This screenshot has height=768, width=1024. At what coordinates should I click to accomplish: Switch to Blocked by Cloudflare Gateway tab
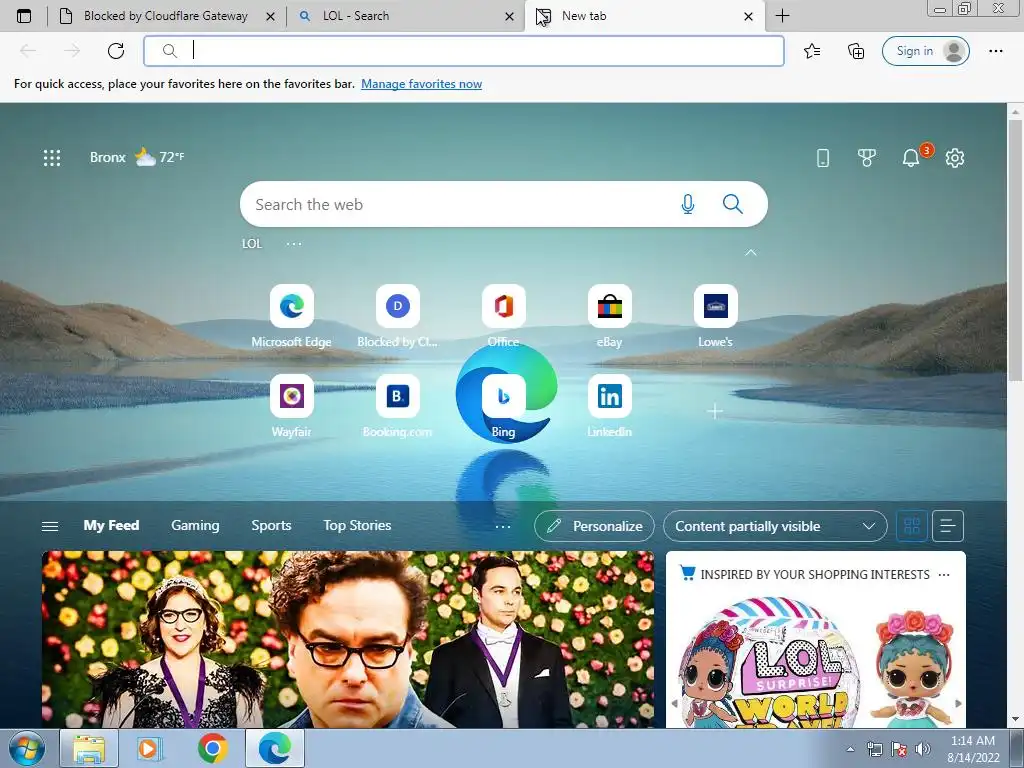coord(165,16)
